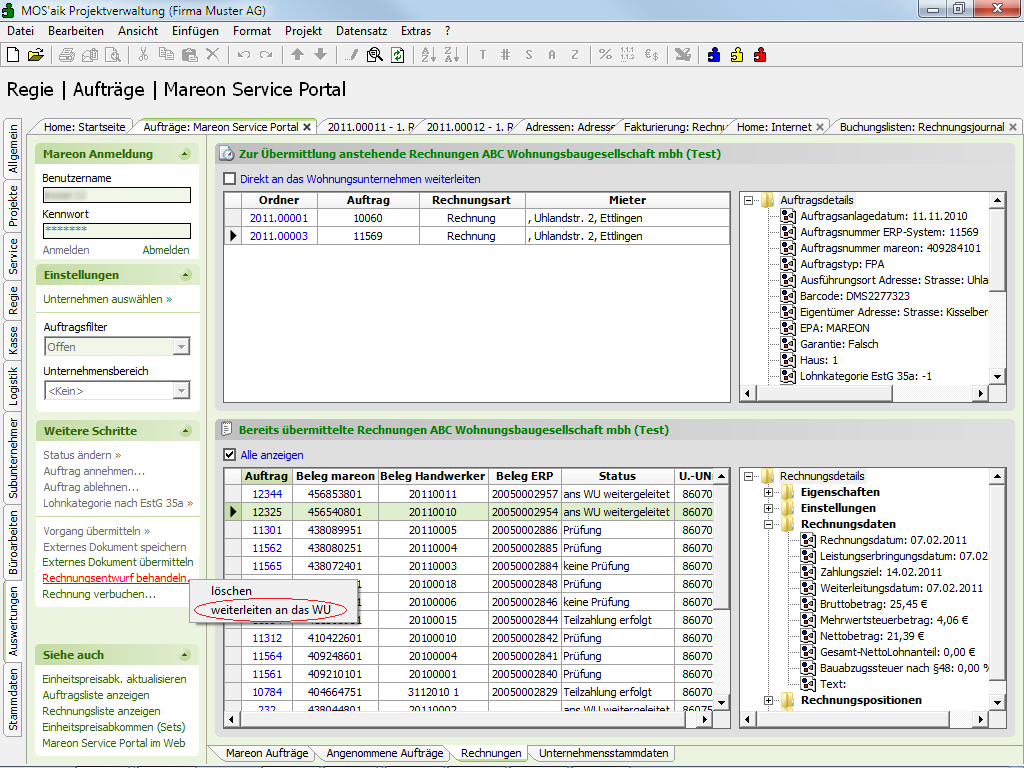
Task: Click the Redo arrow icon
Action: [x=266, y=56]
